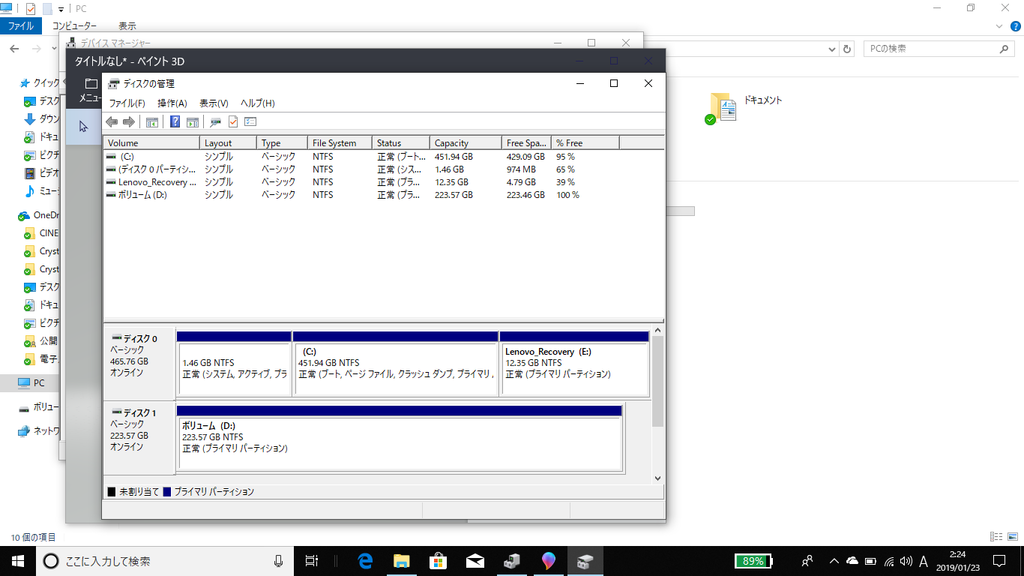Expand the Explorer address bar history dropdown
The width and height of the screenshot is (1024, 576).
(x=831, y=49)
